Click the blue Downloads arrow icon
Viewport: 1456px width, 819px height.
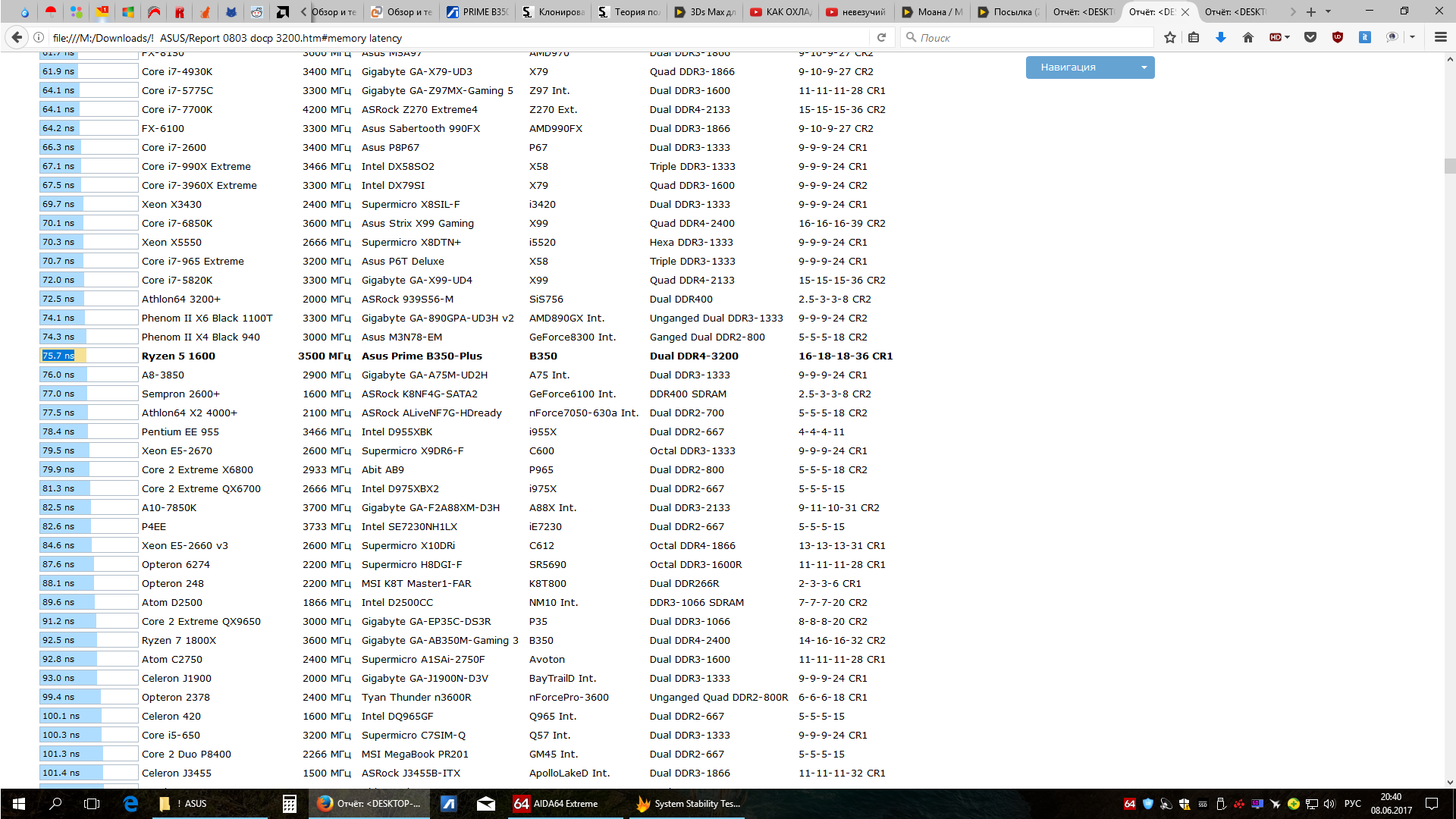tap(1220, 37)
